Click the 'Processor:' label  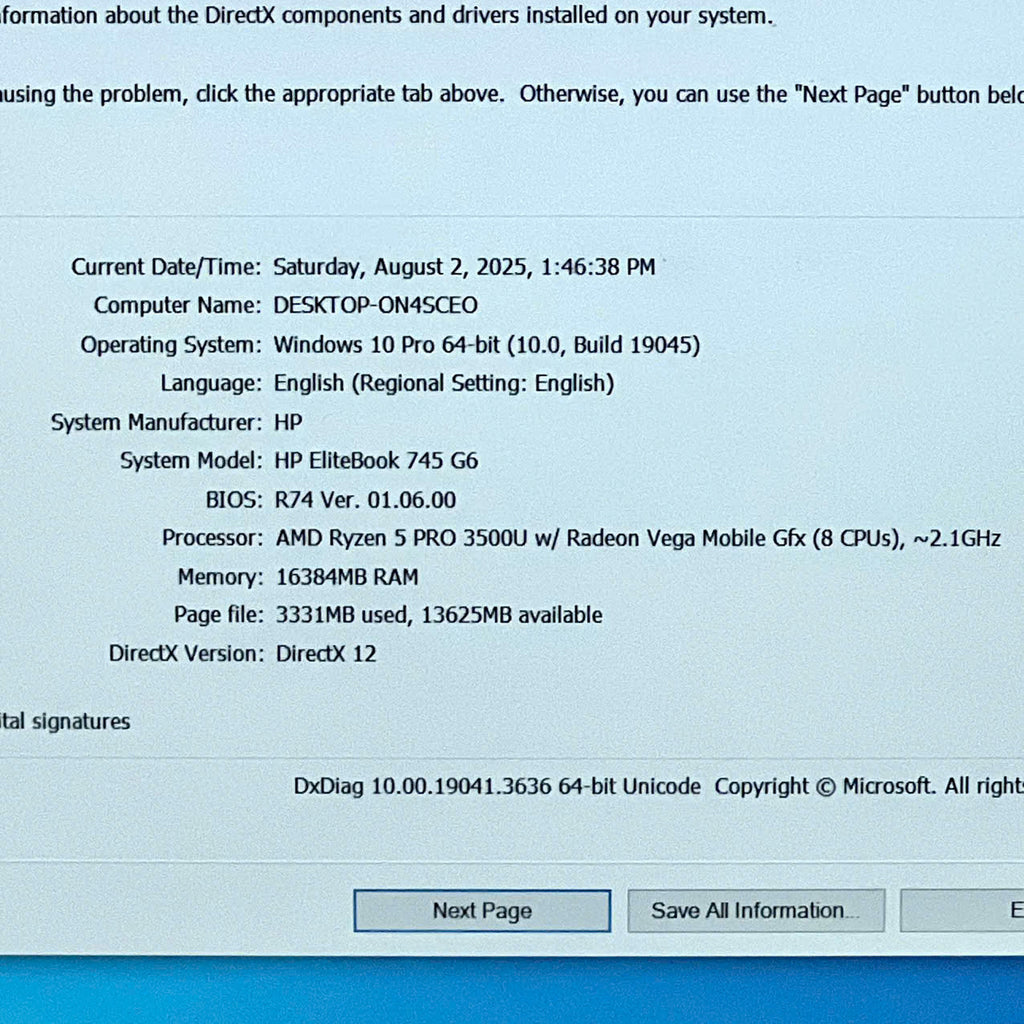coord(212,538)
